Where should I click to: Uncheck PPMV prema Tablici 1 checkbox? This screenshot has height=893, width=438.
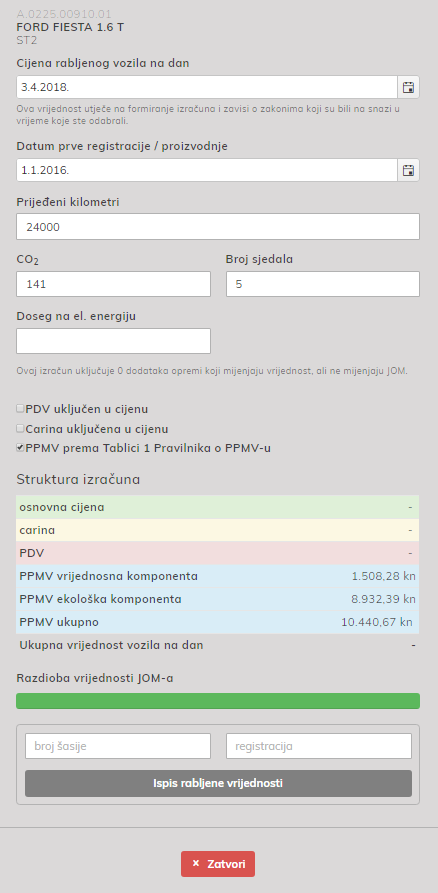point(21,448)
